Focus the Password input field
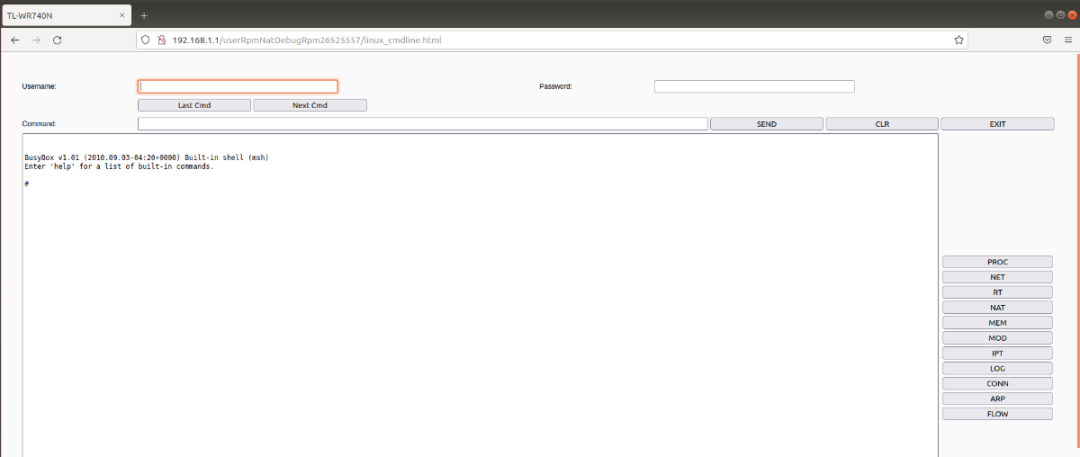The width and height of the screenshot is (1080, 457). (754, 87)
